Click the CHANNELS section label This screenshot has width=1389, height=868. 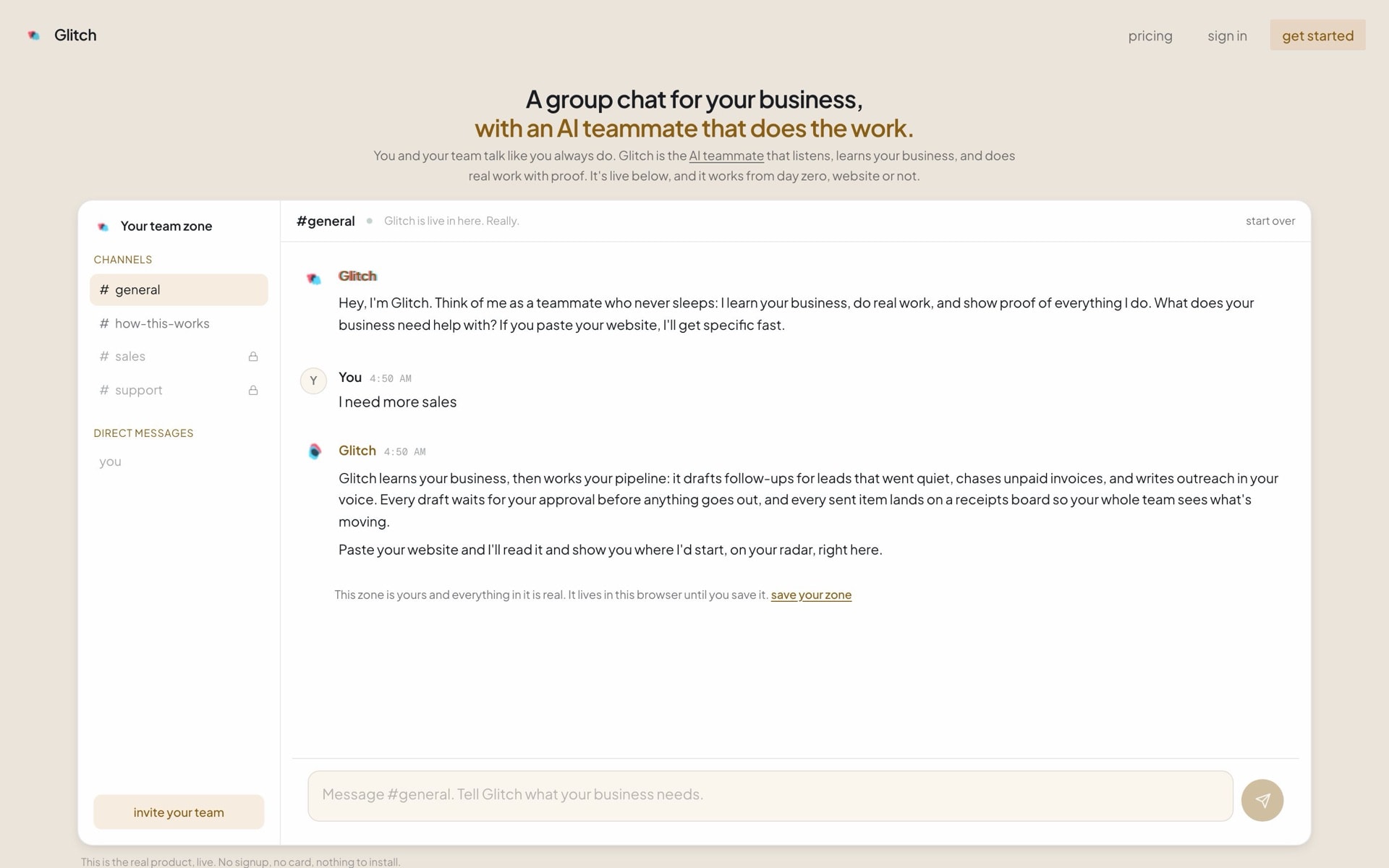[x=123, y=260]
